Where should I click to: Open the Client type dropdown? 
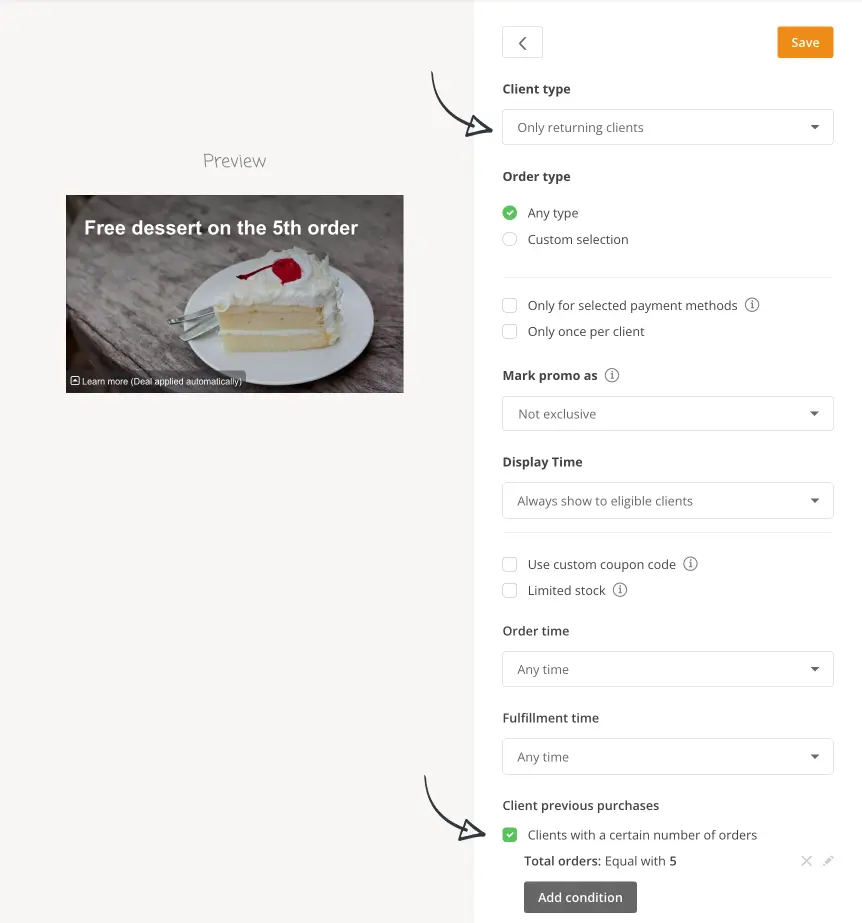point(668,127)
